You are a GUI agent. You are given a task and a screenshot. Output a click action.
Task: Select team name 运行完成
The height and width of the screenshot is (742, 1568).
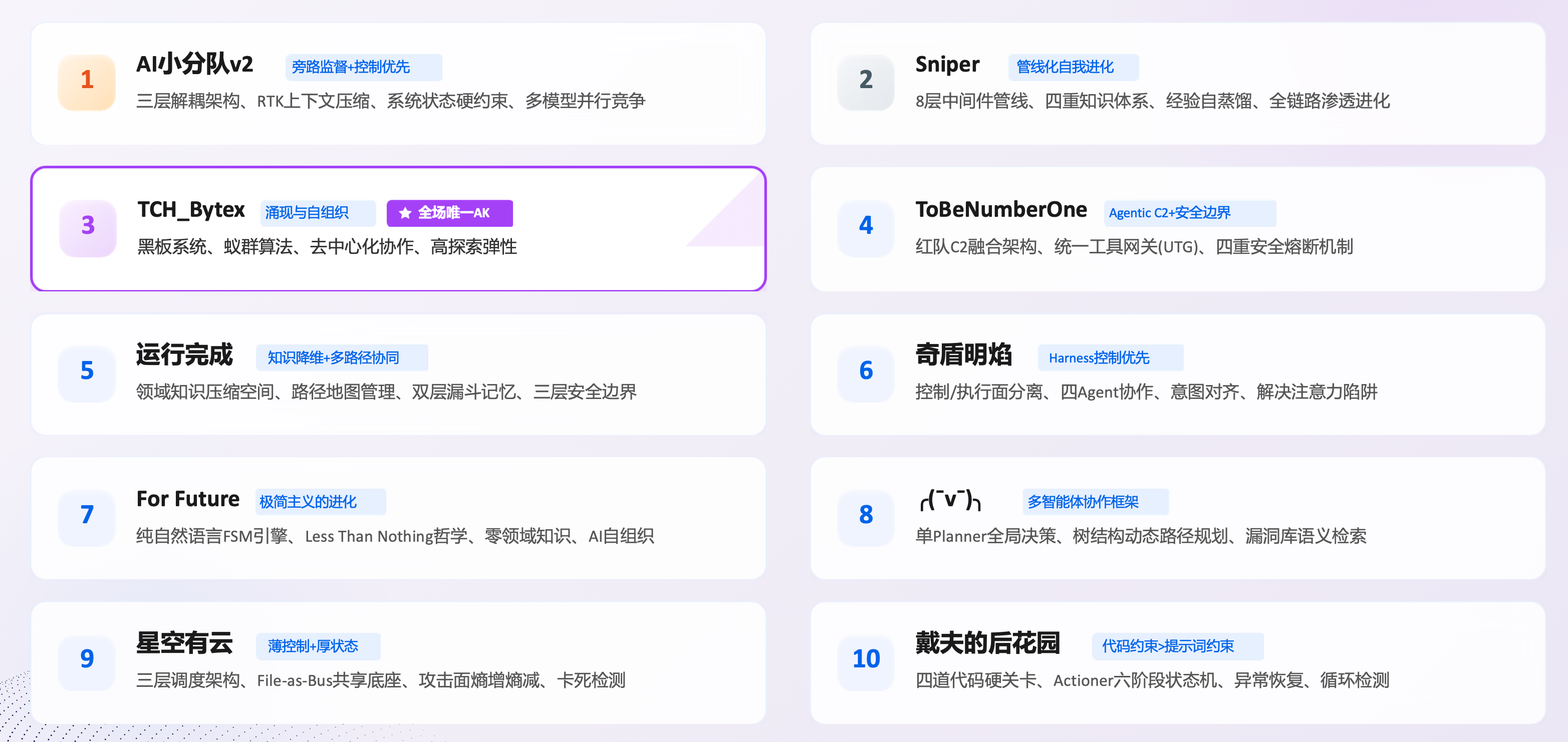point(184,354)
